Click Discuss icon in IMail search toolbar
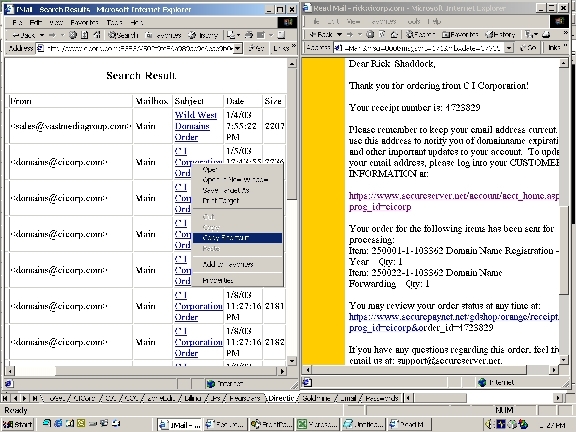Screen dimensions: 576x432 tap(281, 35)
